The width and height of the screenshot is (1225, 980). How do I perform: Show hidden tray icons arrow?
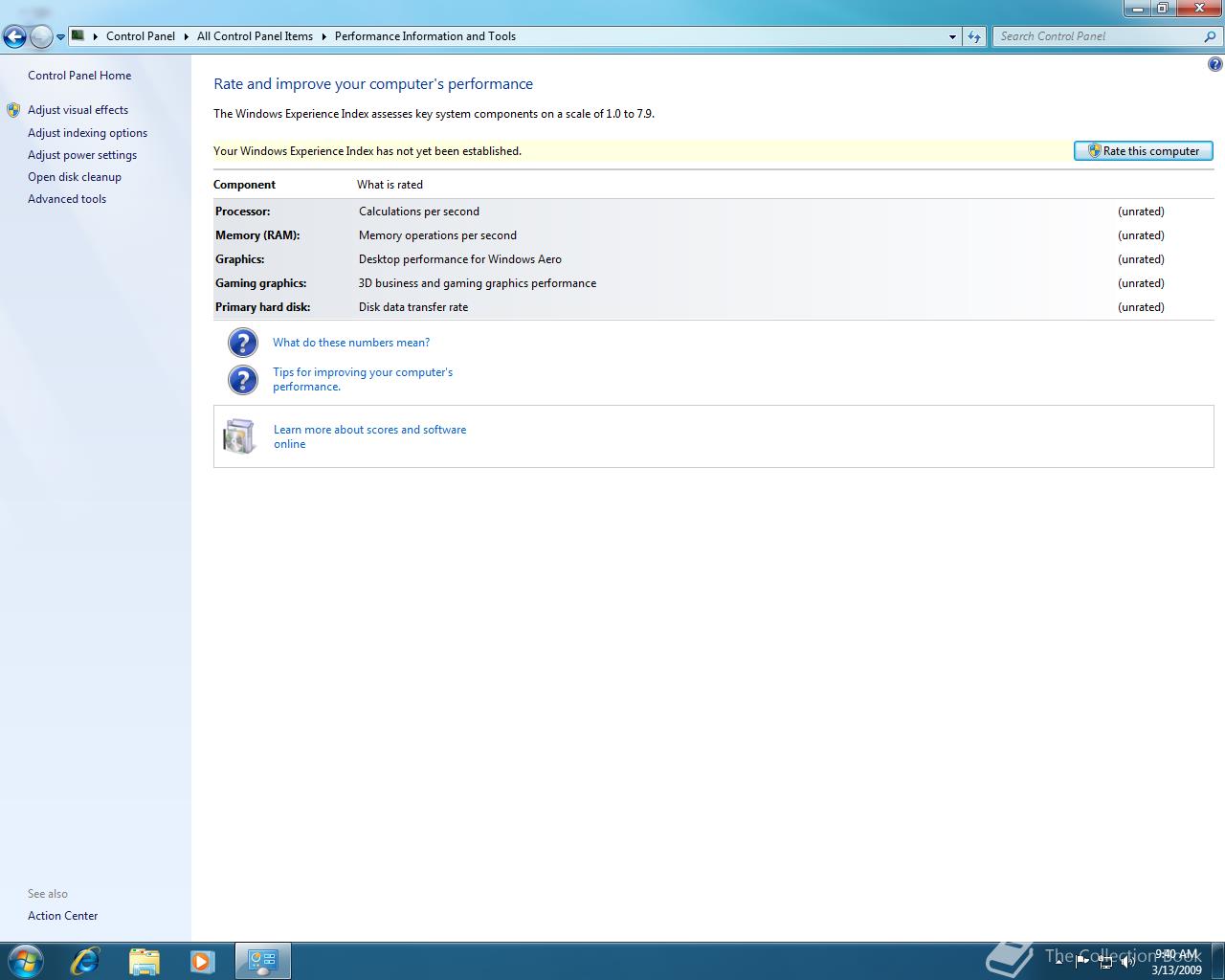tap(1060, 962)
